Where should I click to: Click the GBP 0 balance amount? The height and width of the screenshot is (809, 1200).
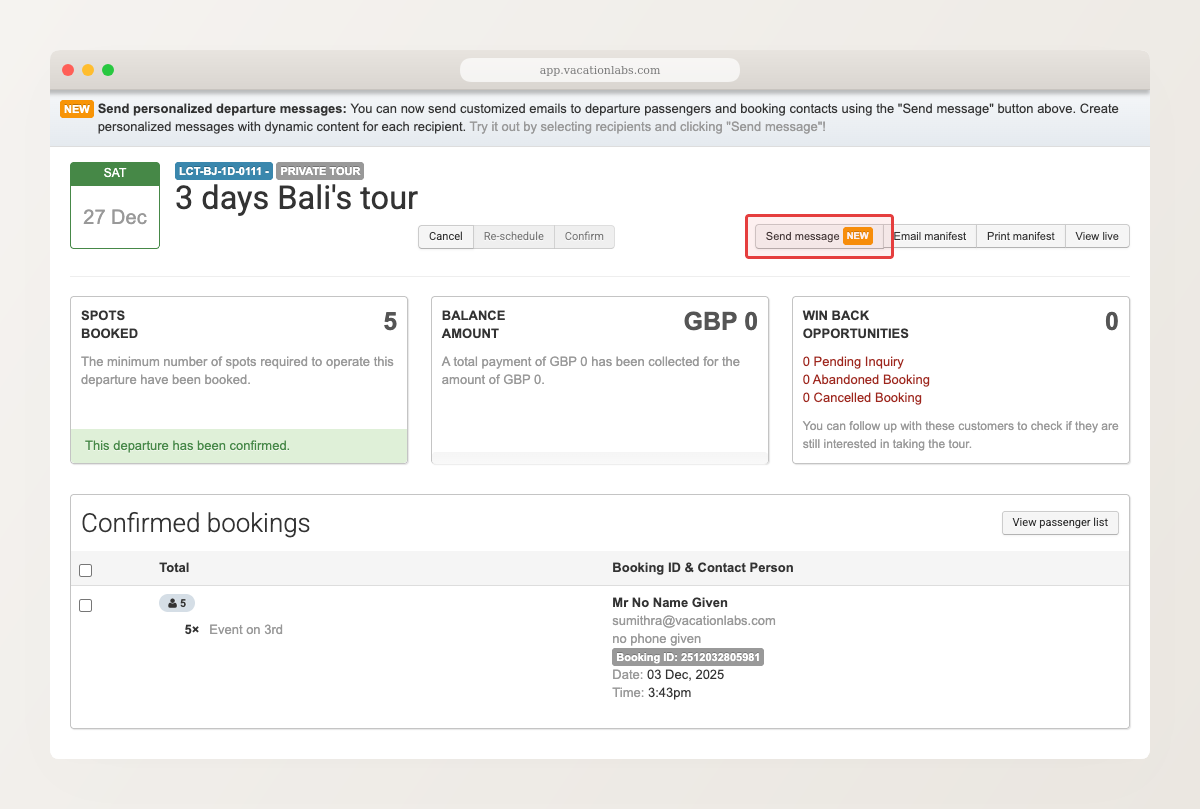click(x=721, y=321)
